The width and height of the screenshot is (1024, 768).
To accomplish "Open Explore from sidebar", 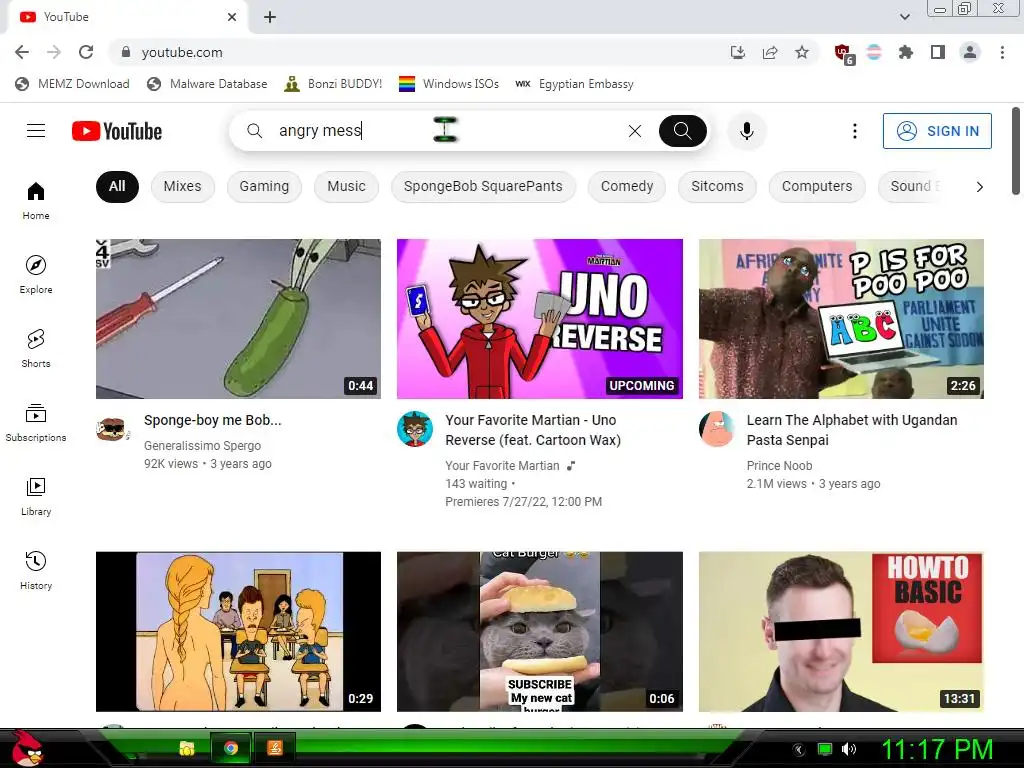I will (36, 274).
